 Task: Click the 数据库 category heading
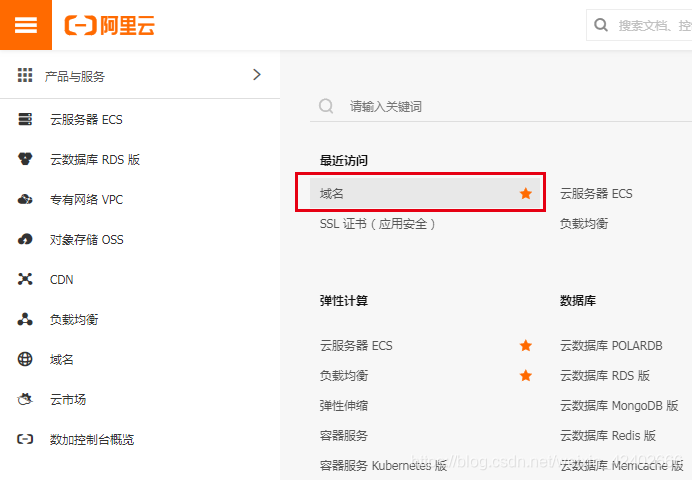click(578, 301)
